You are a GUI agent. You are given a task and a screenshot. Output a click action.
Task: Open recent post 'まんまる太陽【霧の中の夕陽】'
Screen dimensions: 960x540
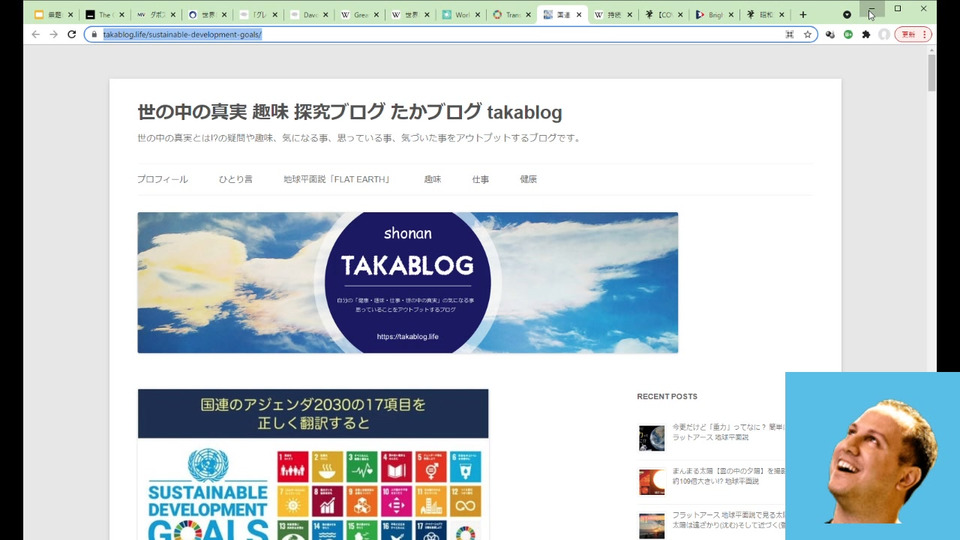(729, 476)
